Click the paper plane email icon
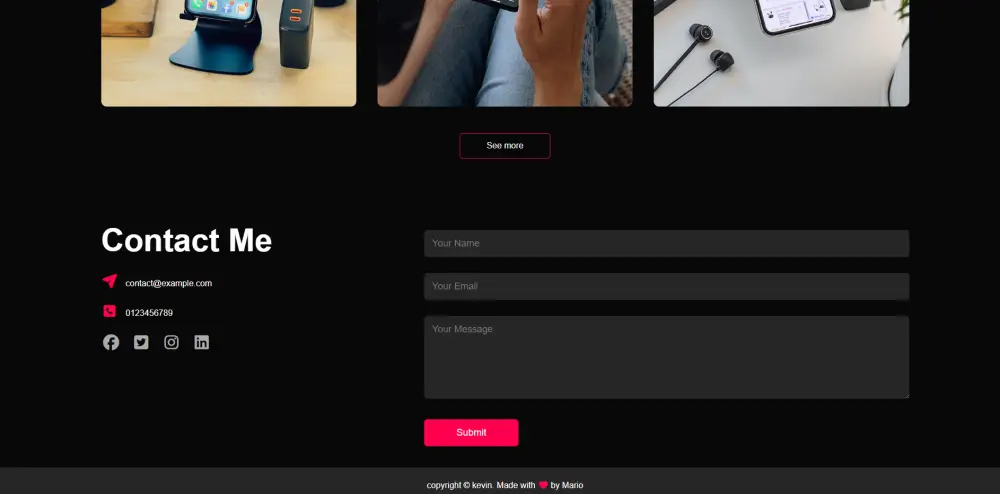The image size is (1000, 494). click(x=110, y=281)
